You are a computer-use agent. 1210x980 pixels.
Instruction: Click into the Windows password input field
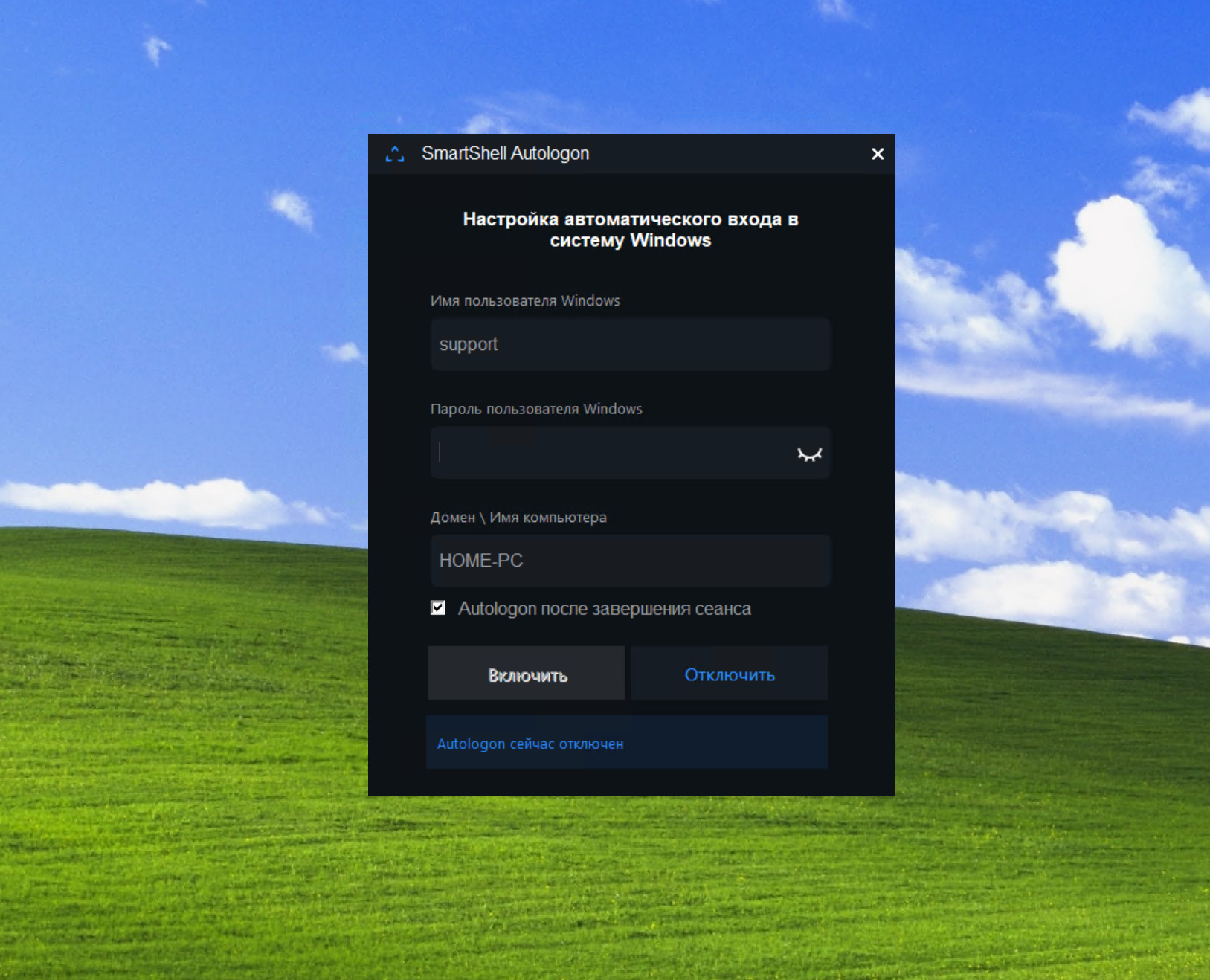point(630,453)
